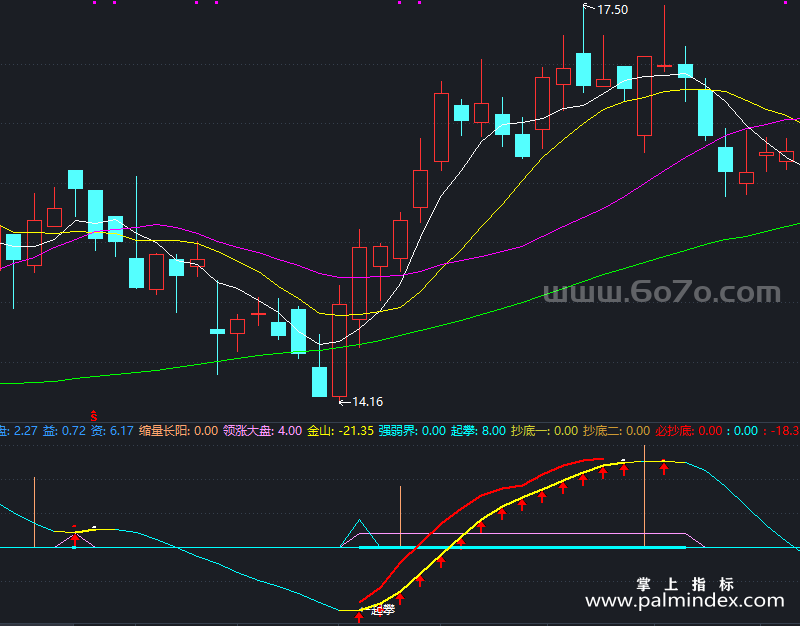Select the 金山 indicator reading -21.35
This screenshot has height=626, width=800.
[340, 431]
